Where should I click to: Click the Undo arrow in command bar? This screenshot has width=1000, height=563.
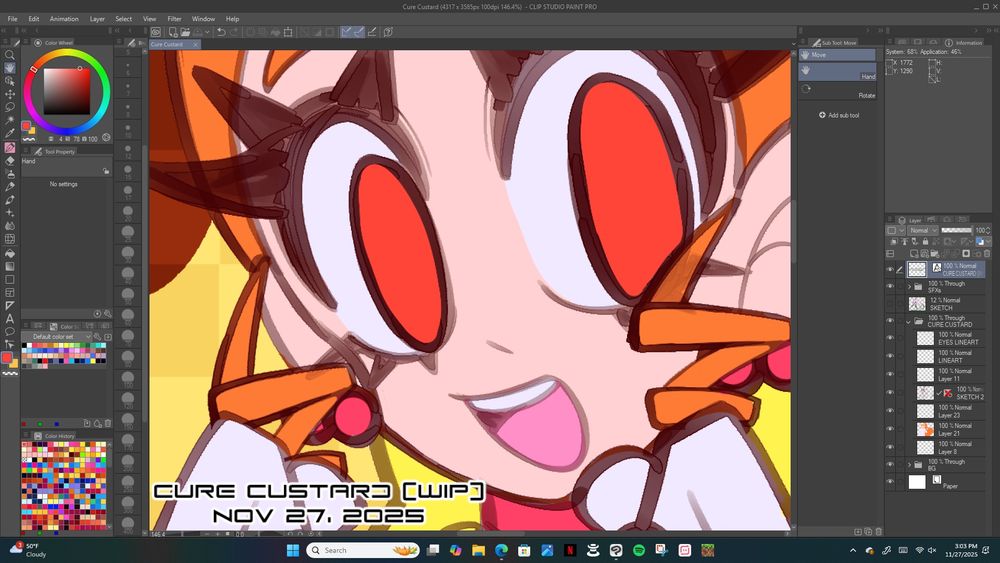pos(221,32)
